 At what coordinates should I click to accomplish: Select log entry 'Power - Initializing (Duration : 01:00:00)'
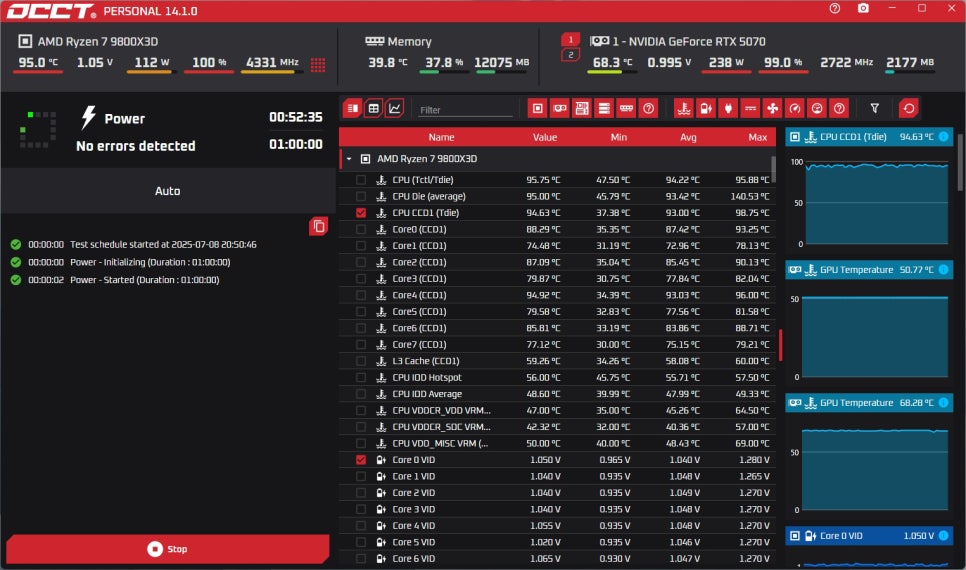point(150,263)
